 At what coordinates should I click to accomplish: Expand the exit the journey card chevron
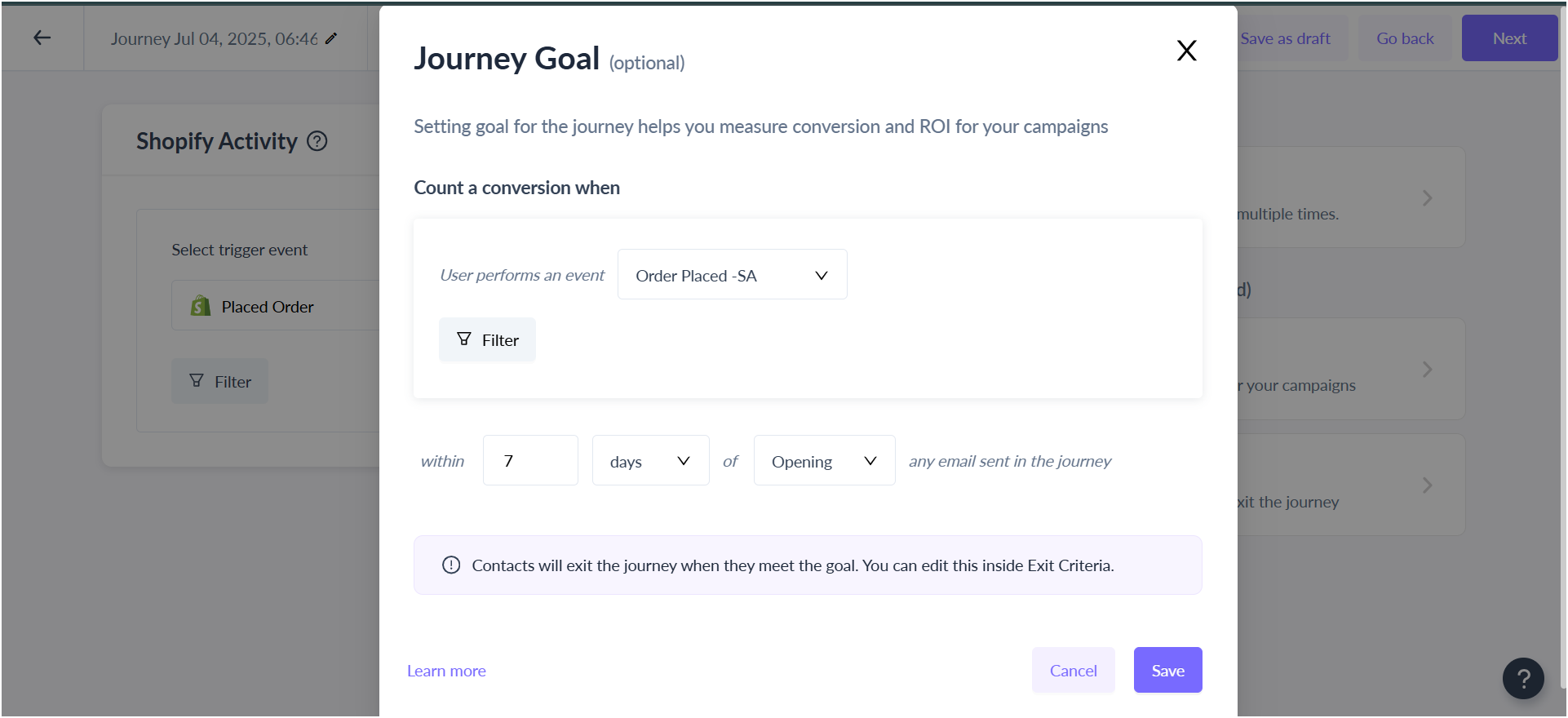1427,485
